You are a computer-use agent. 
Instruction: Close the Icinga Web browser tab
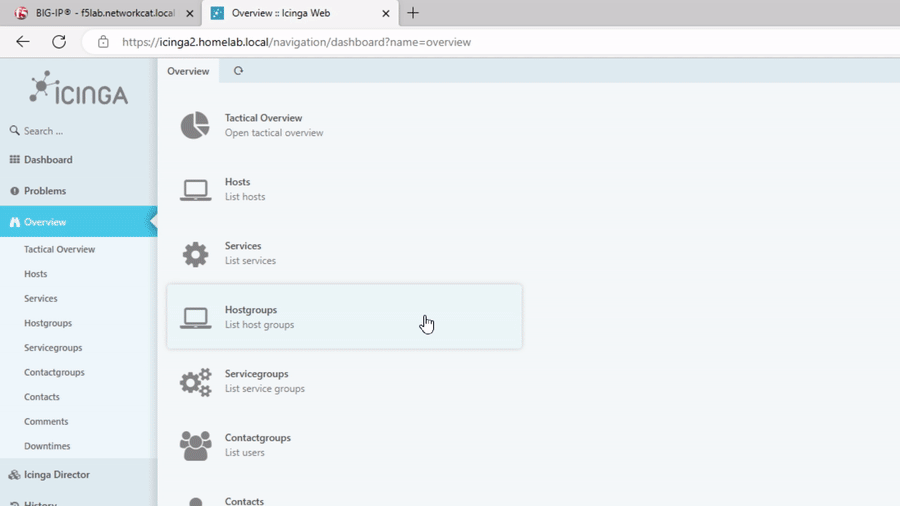click(386, 13)
